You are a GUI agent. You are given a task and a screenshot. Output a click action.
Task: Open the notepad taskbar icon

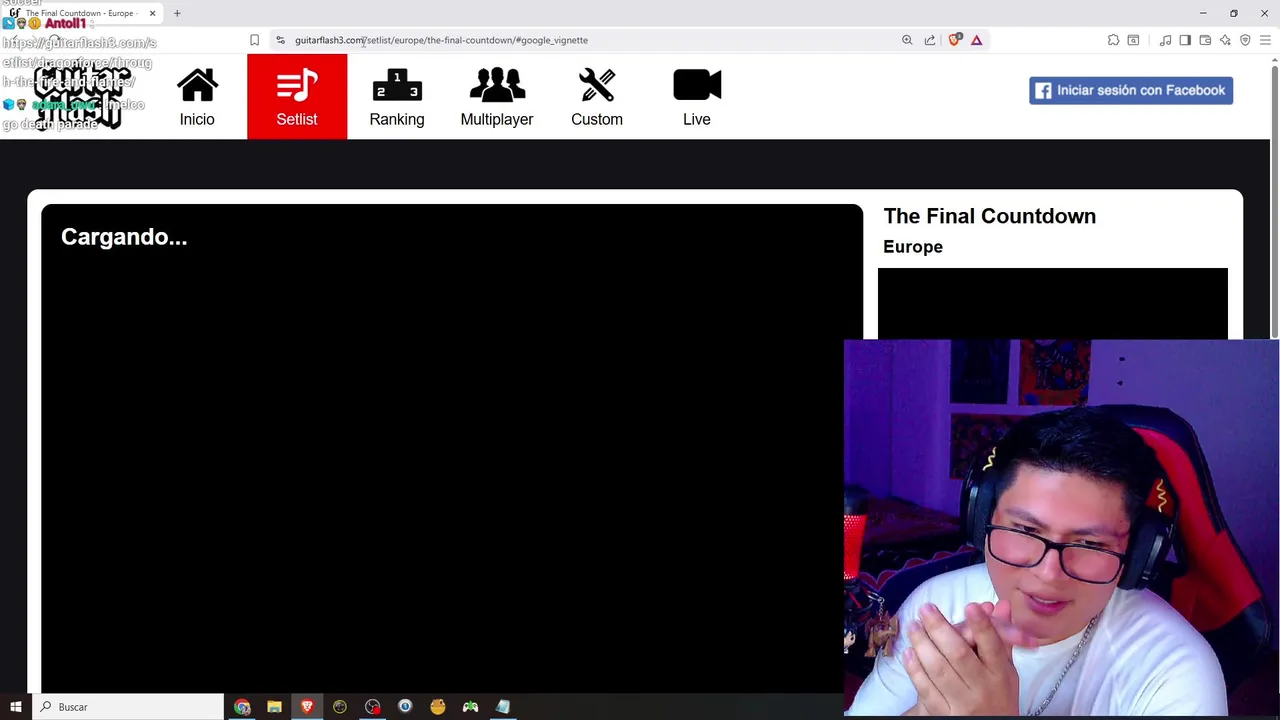pos(503,707)
